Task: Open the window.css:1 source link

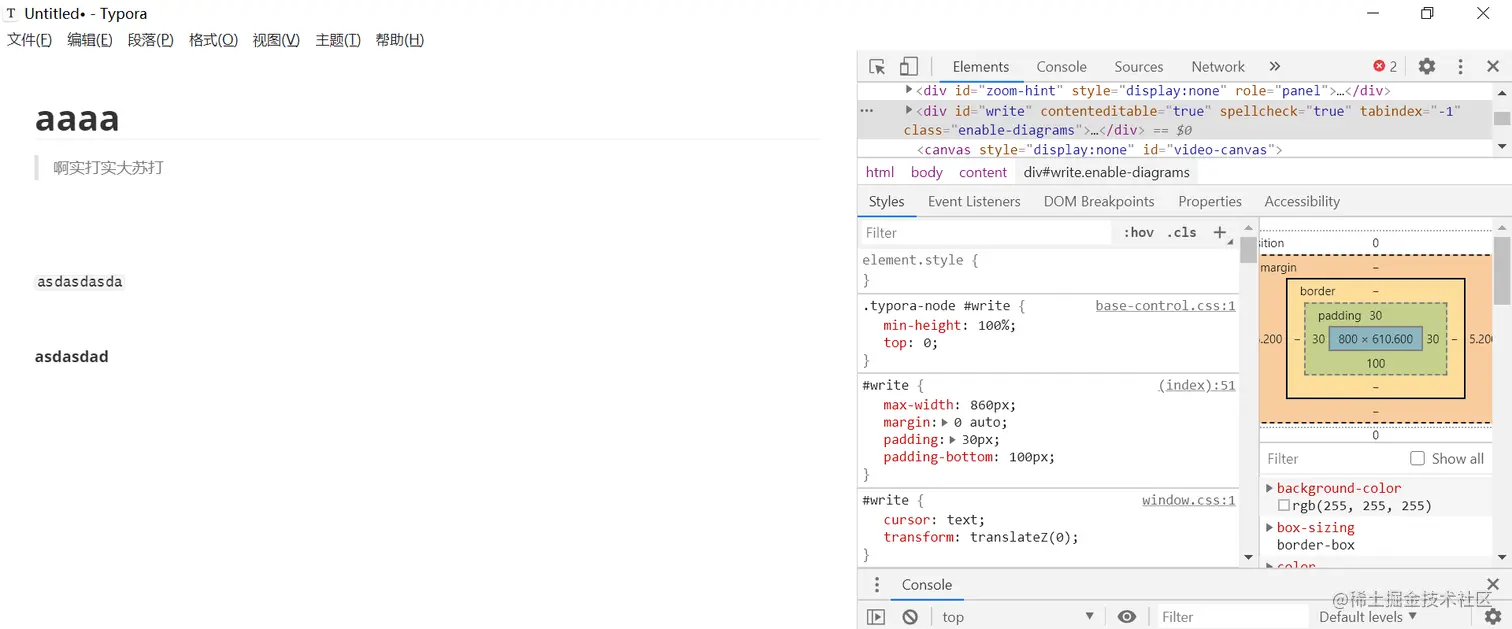Action: [x=1189, y=500]
